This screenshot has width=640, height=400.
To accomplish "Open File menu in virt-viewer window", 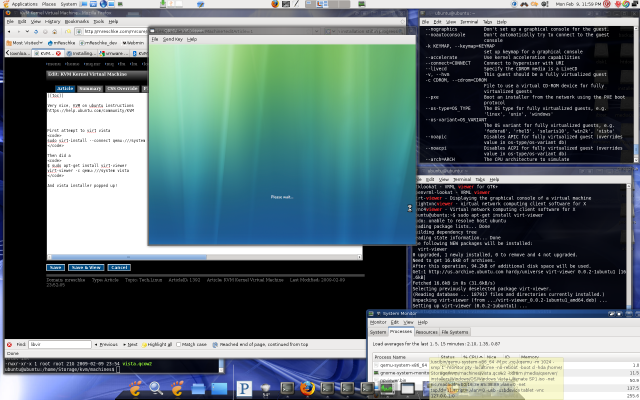I will (x=155, y=39).
